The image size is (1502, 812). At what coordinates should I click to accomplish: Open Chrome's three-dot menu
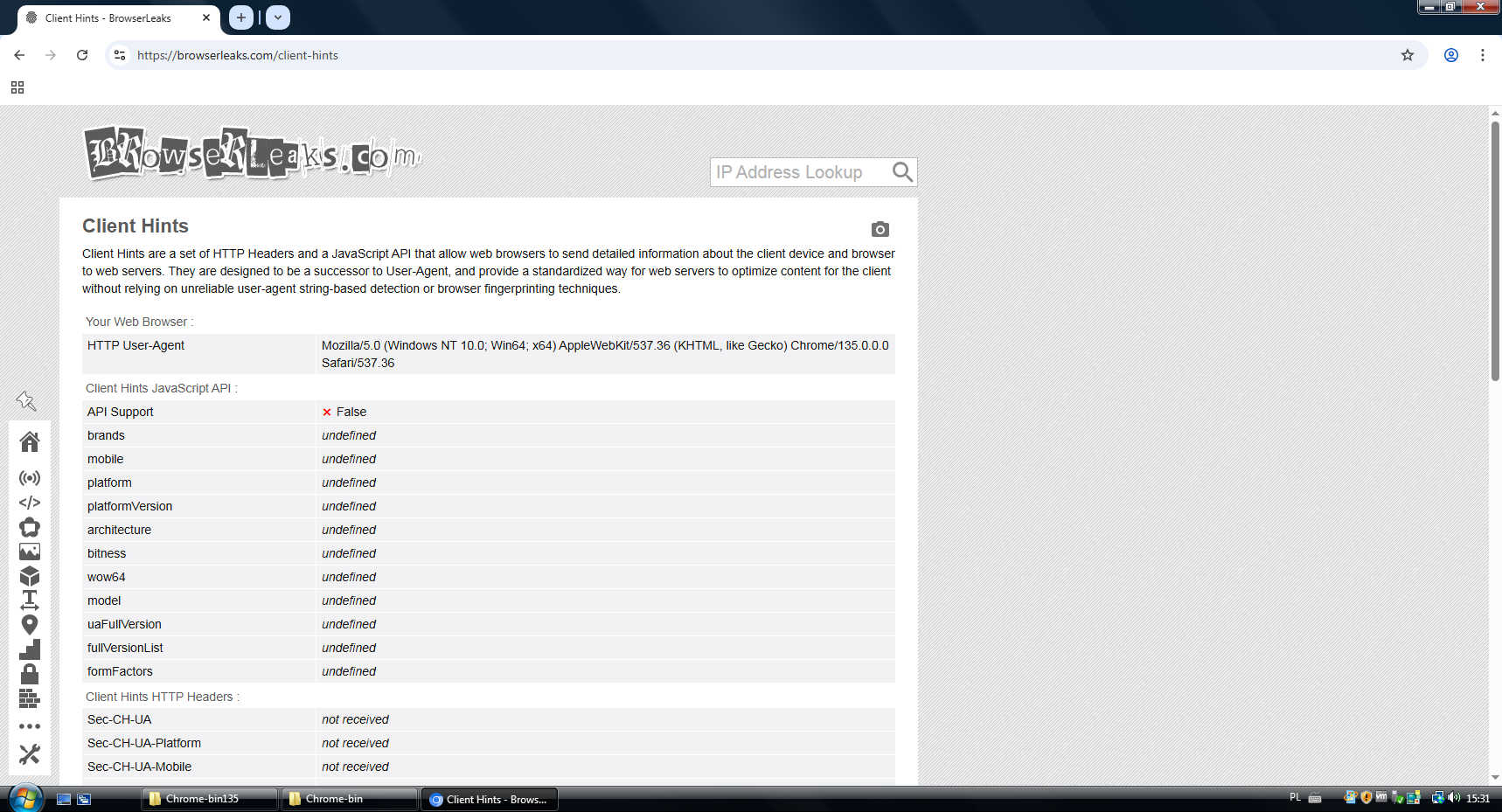(x=1483, y=55)
